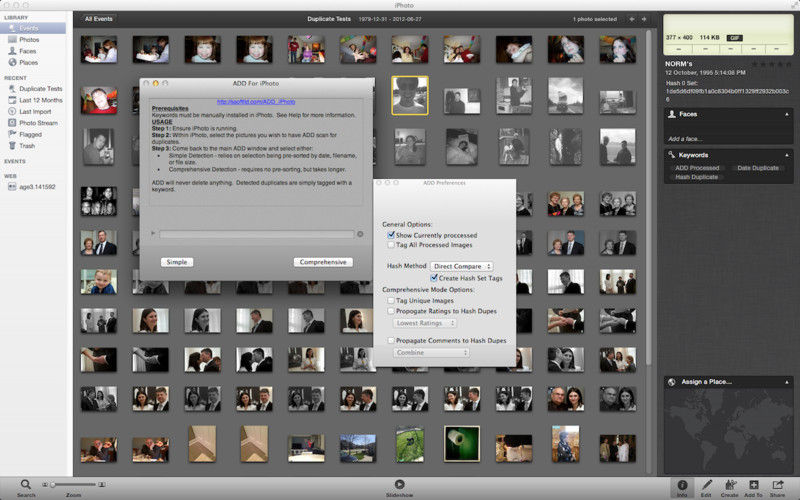800x500 pixels.
Task: Click the smaller thumbnails zoom icon
Action: [45, 484]
